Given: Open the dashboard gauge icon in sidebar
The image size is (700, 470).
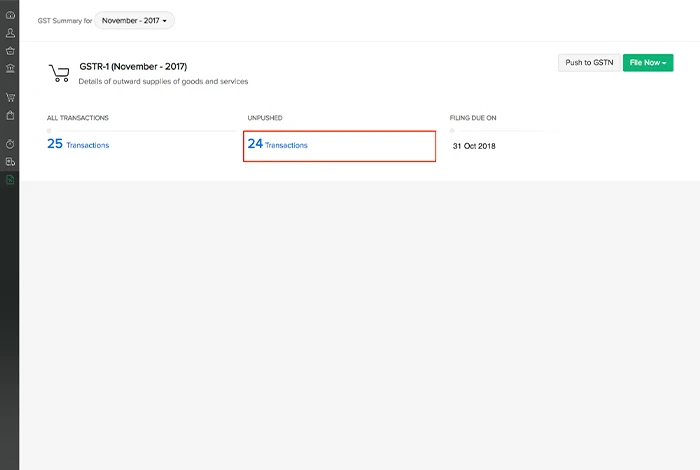Looking at the screenshot, I should pos(10,15).
